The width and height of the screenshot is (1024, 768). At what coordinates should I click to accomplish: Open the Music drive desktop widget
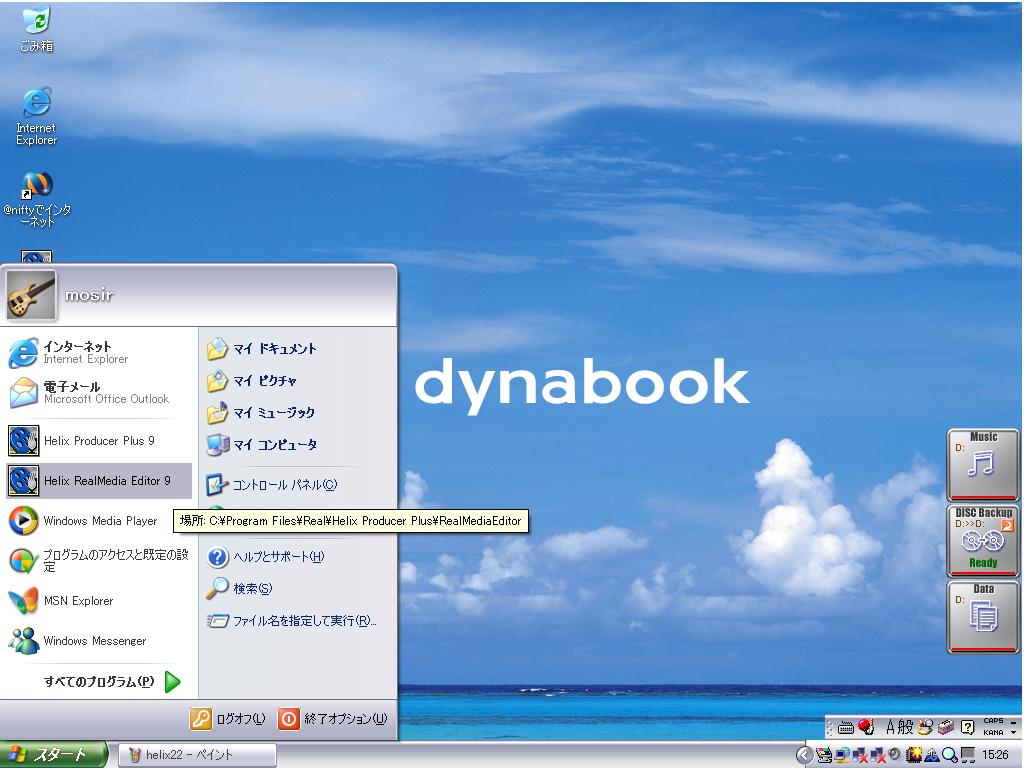click(x=983, y=465)
